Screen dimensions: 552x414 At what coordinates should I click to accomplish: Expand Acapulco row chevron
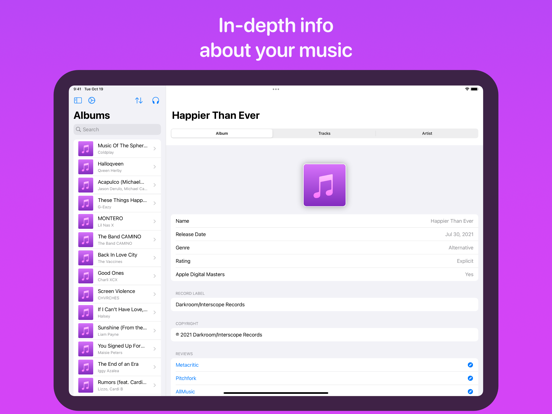(155, 185)
